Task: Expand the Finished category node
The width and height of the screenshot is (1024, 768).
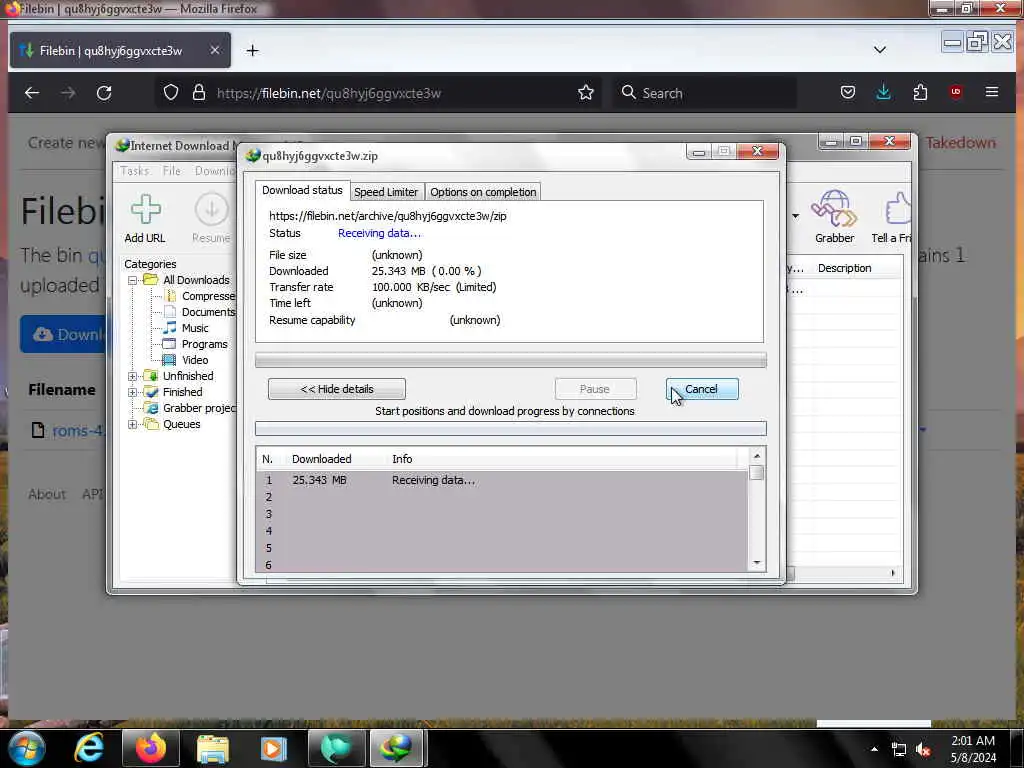Action: point(133,392)
